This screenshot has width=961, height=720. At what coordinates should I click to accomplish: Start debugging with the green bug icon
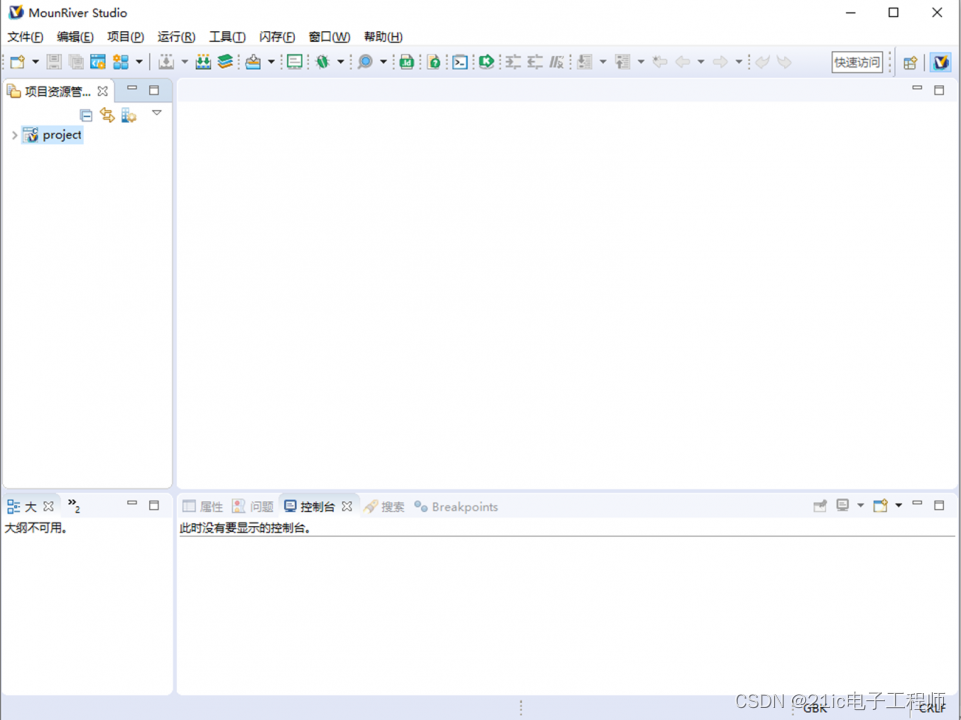(x=322, y=62)
